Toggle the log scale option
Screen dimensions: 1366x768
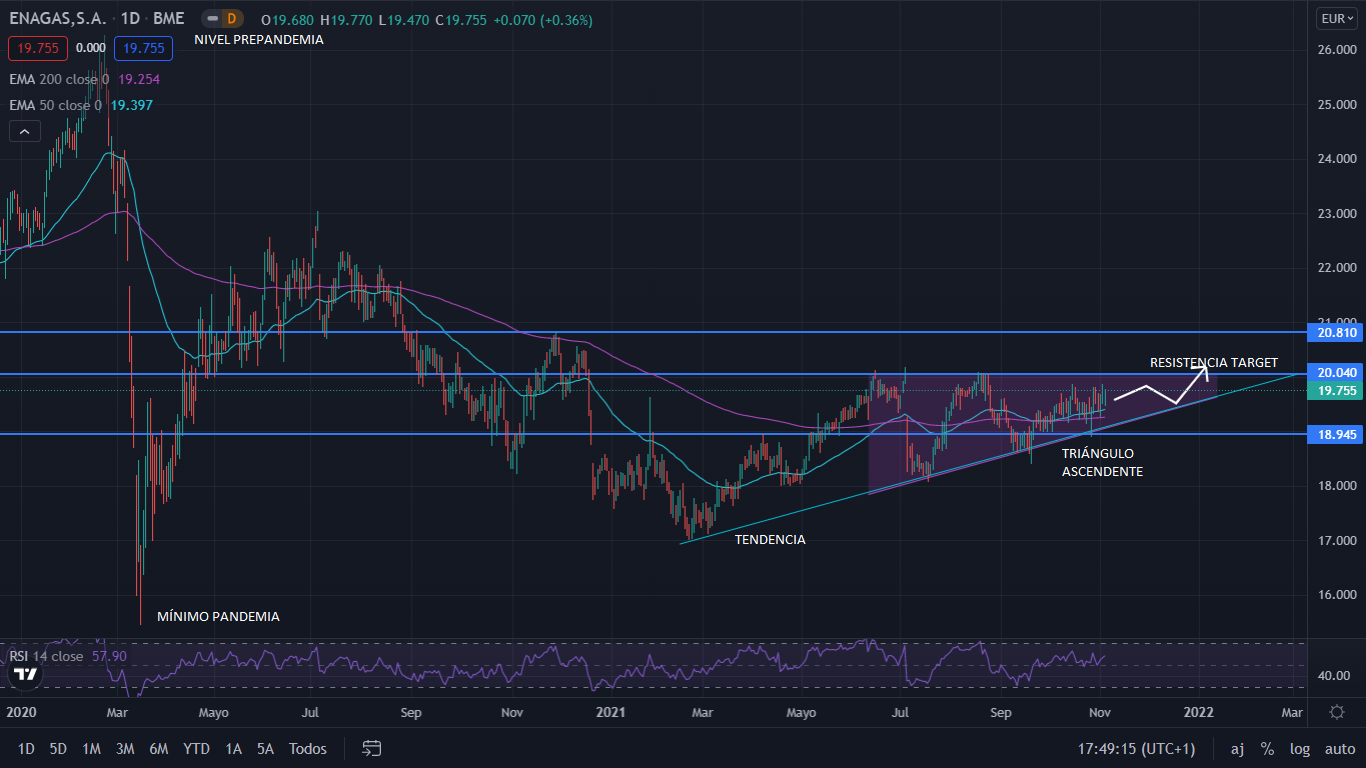(x=1299, y=748)
